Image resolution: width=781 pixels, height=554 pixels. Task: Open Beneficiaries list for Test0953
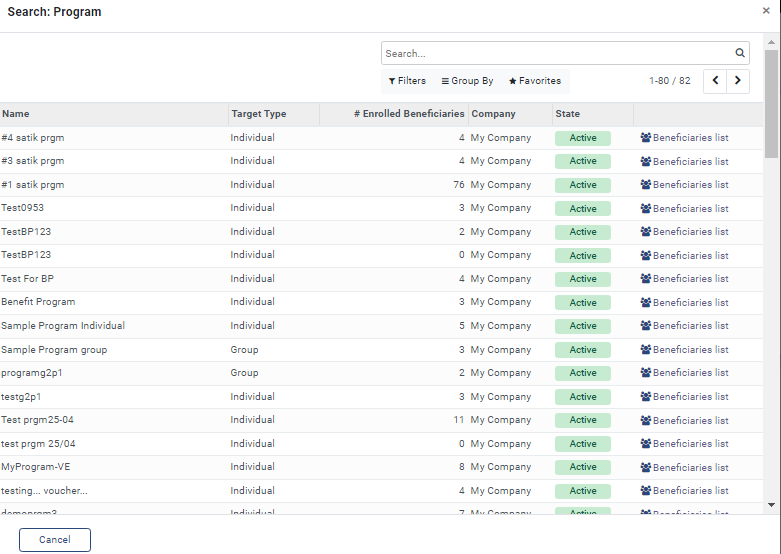[684, 208]
